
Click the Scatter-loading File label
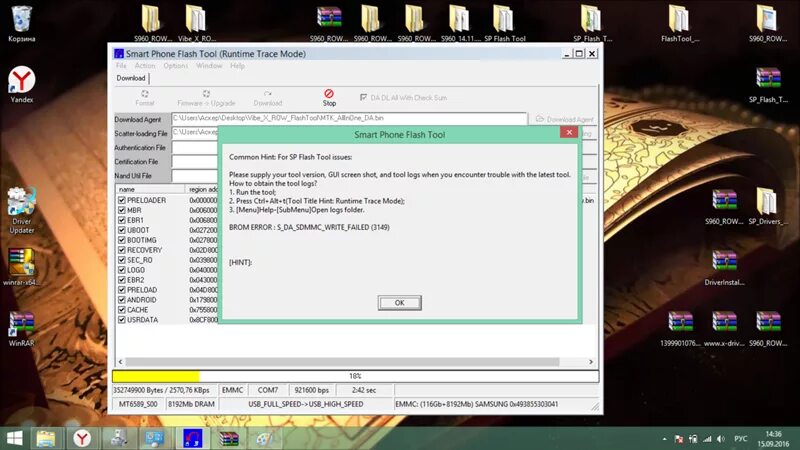141,134
